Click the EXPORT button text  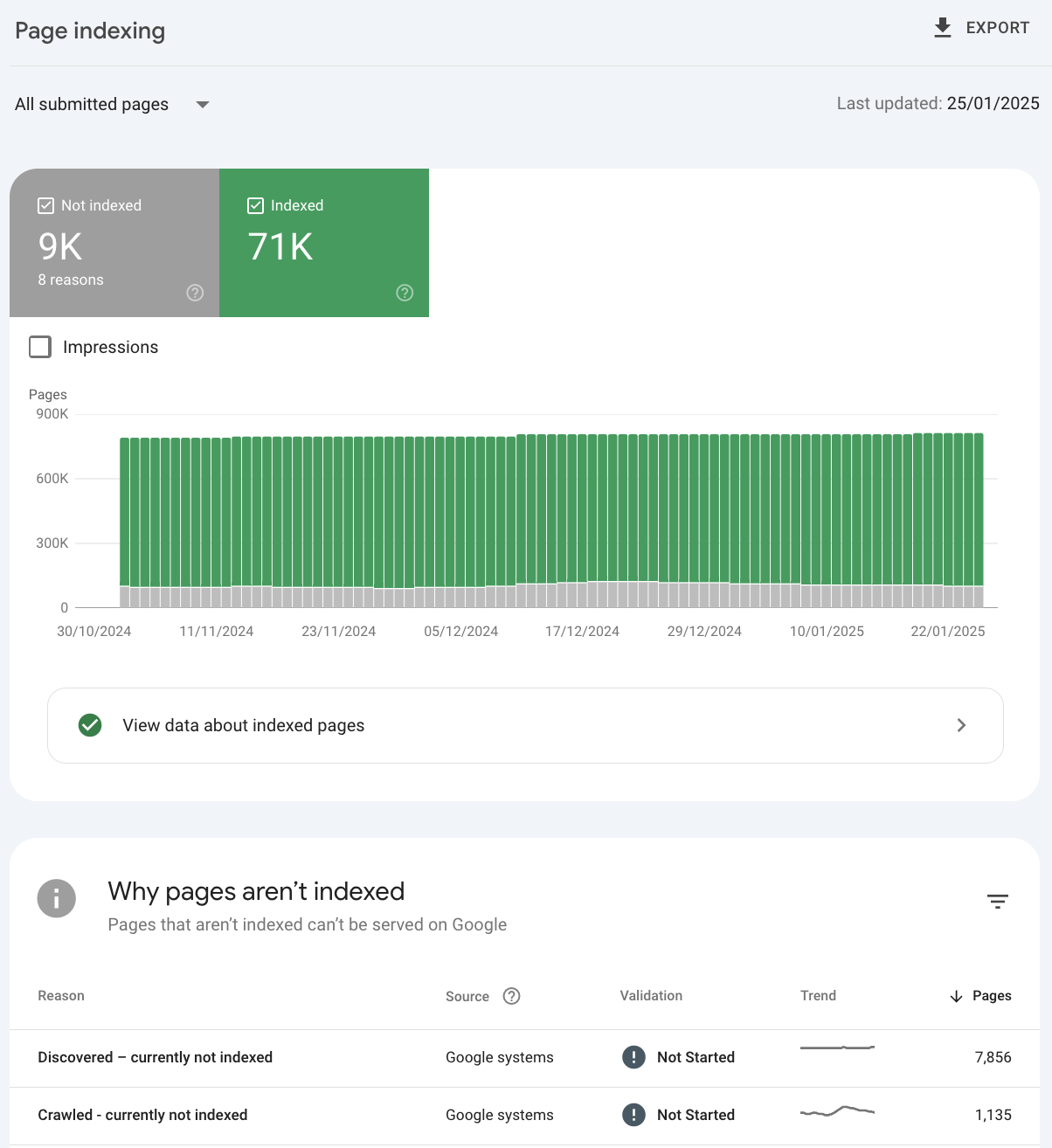click(997, 28)
